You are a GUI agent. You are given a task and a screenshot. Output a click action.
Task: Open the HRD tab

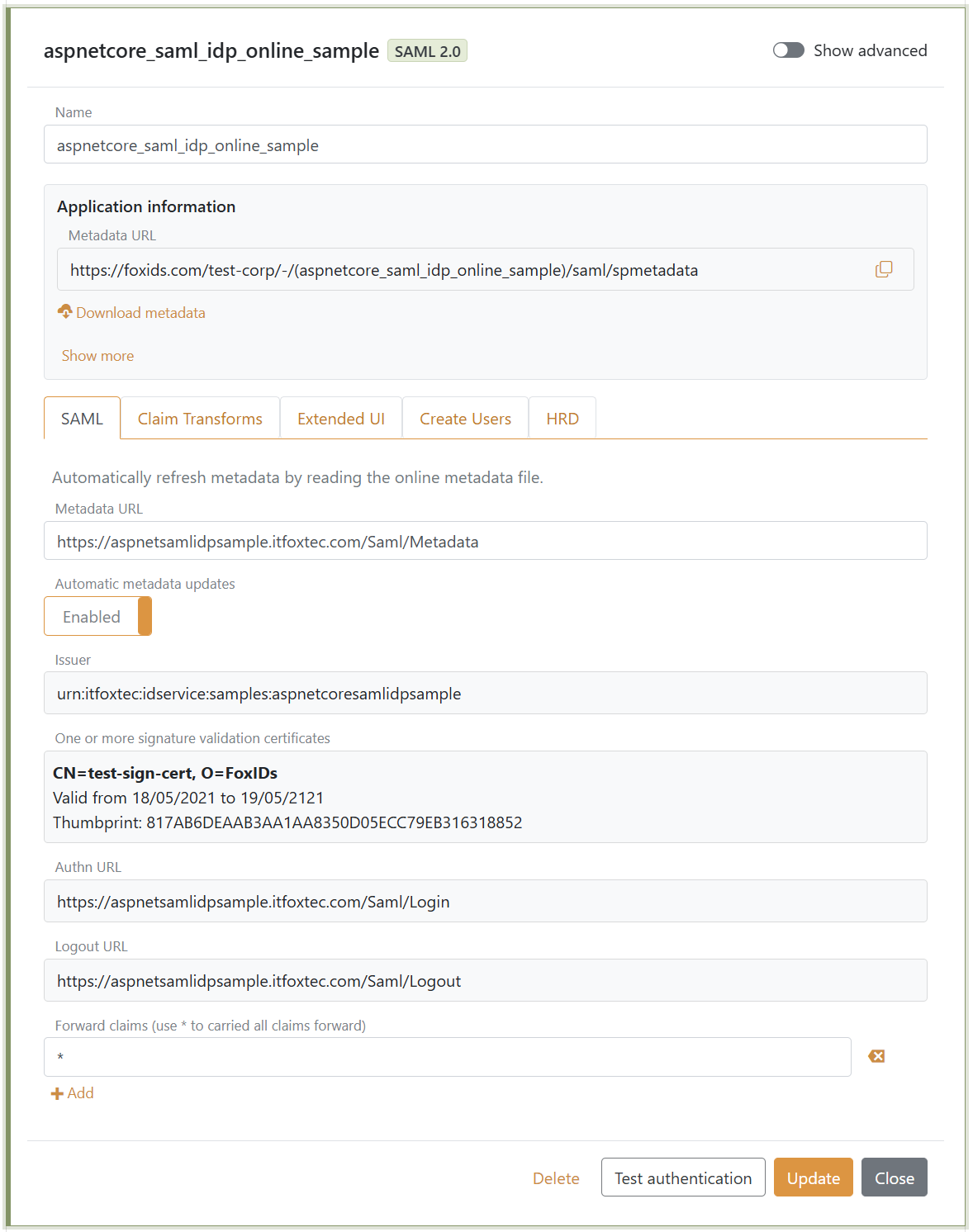click(562, 419)
